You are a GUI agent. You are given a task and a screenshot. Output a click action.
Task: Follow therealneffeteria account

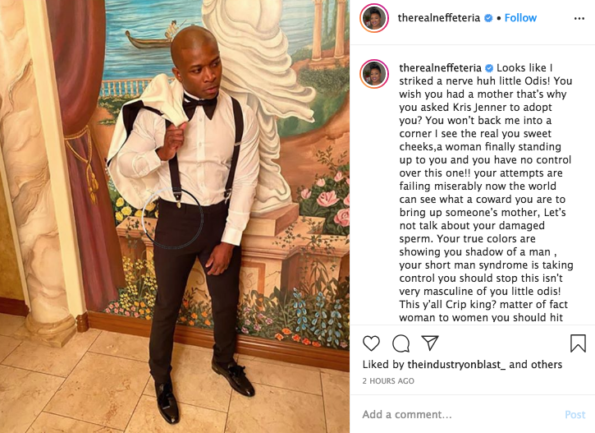click(520, 18)
